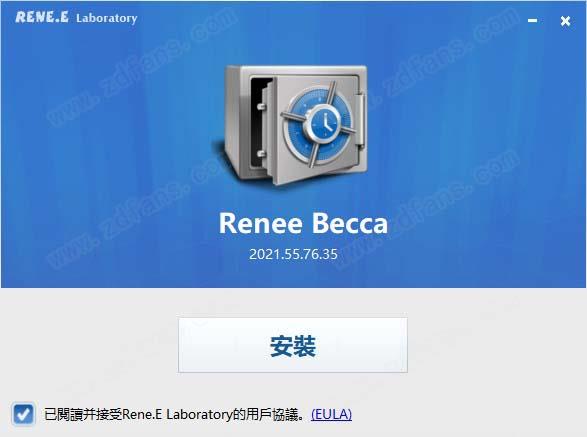Click the checkmark inside the blue checkbox
This screenshot has width=587, height=437.
[x=24, y=414]
